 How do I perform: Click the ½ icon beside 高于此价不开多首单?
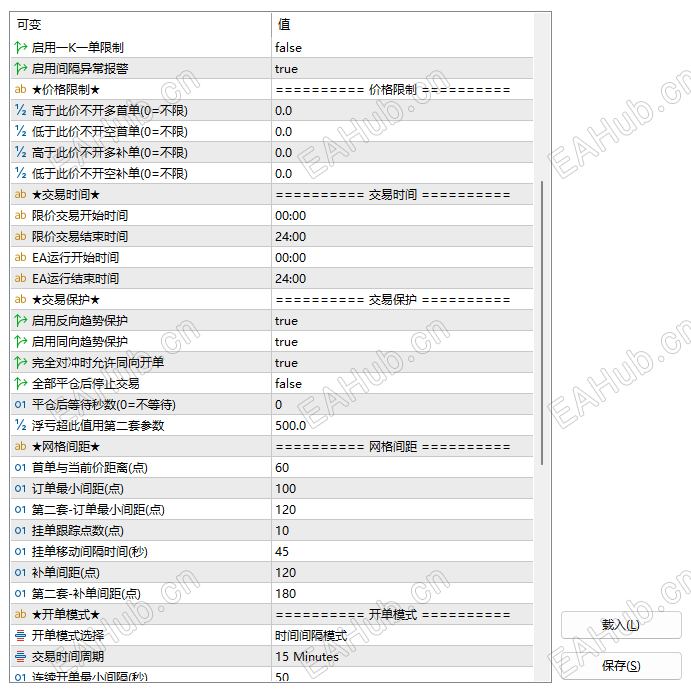tap(20, 110)
